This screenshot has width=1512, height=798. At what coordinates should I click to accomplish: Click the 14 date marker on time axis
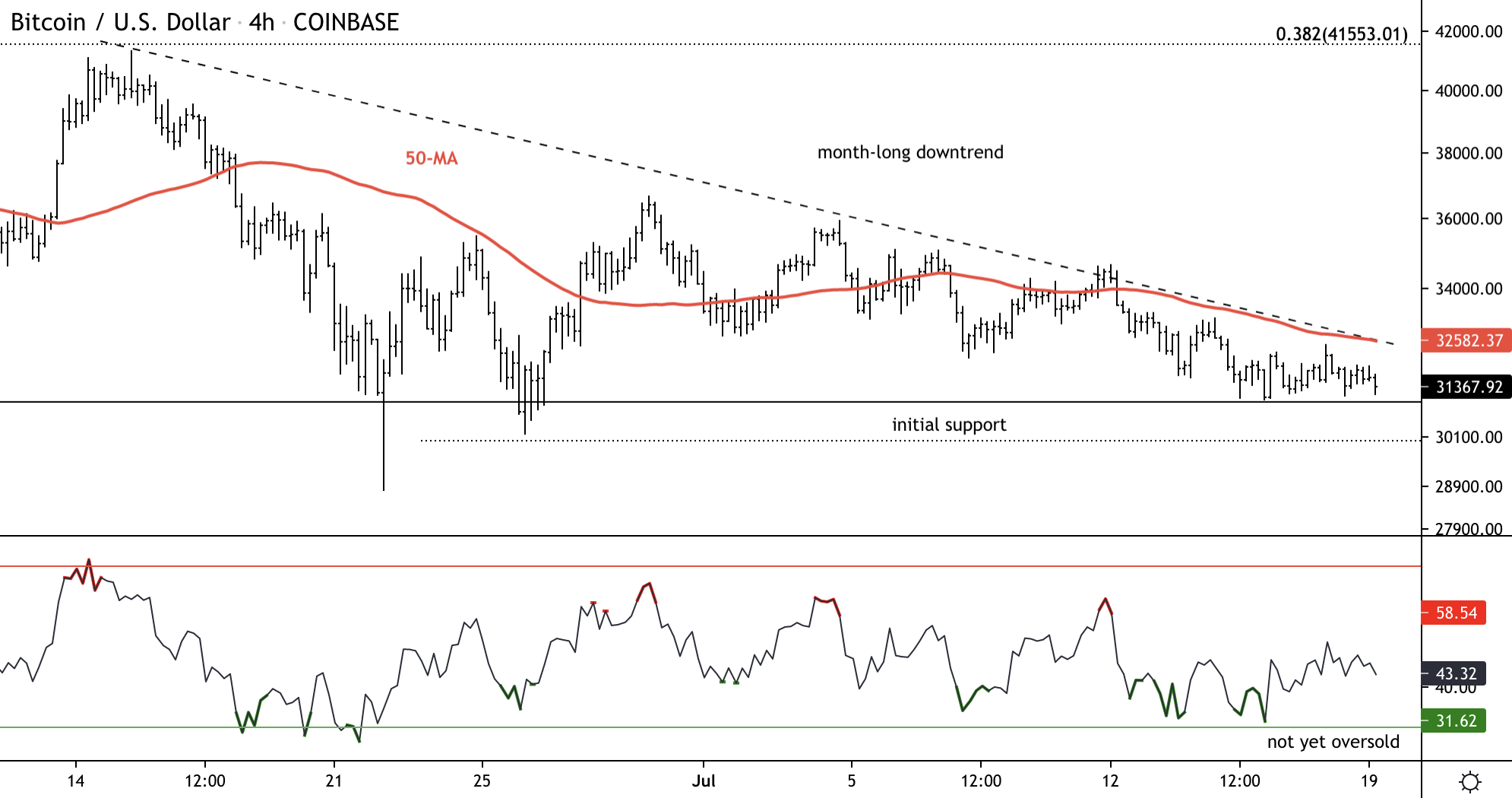[x=75, y=781]
